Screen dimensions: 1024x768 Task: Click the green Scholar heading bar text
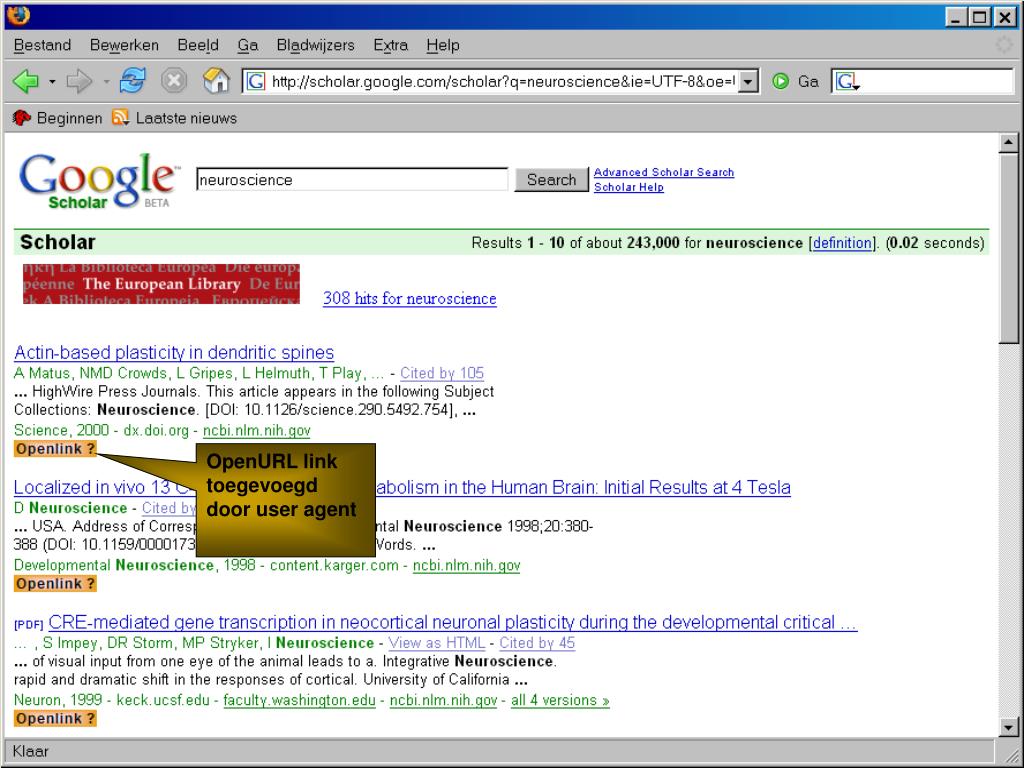[57, 242]
